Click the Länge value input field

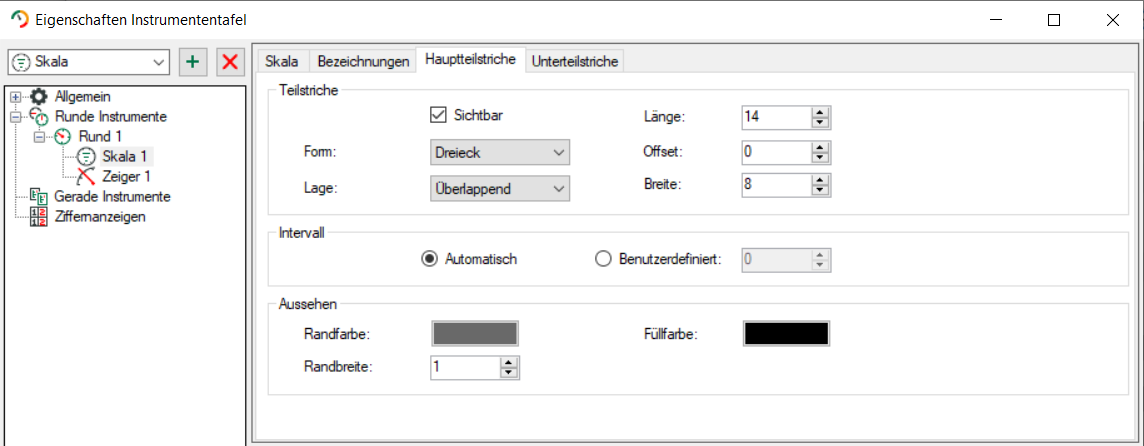tap(776, 118)
